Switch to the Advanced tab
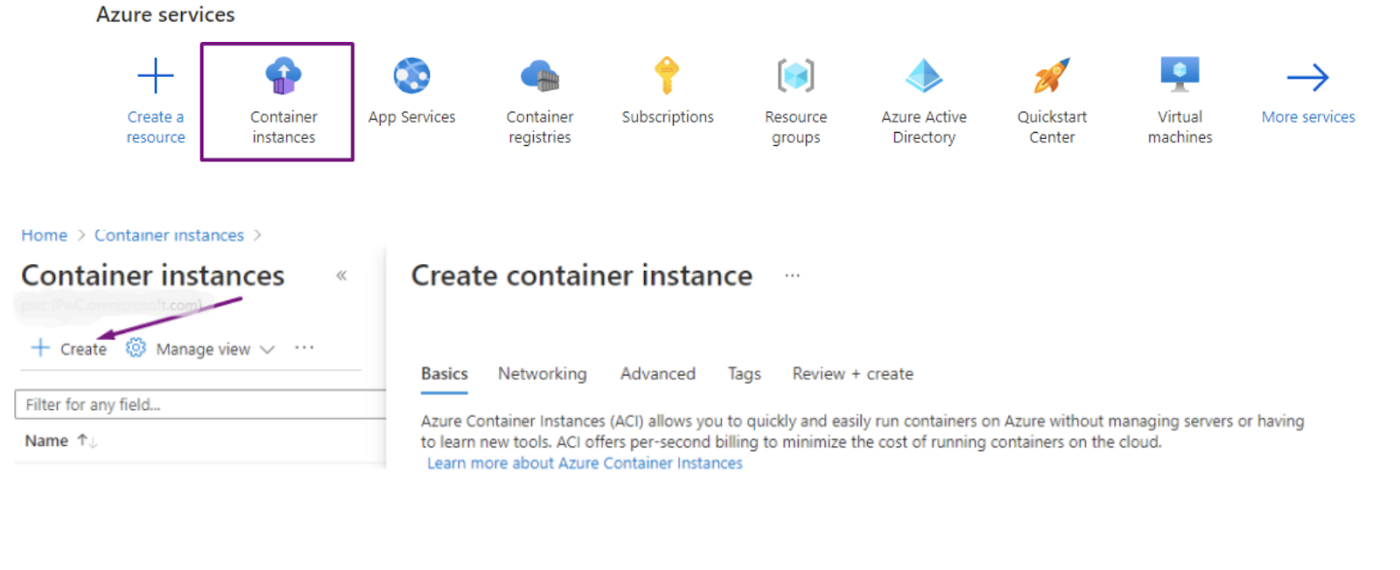1400x570 pixels. pyautogui.click(x=658, y=373)
